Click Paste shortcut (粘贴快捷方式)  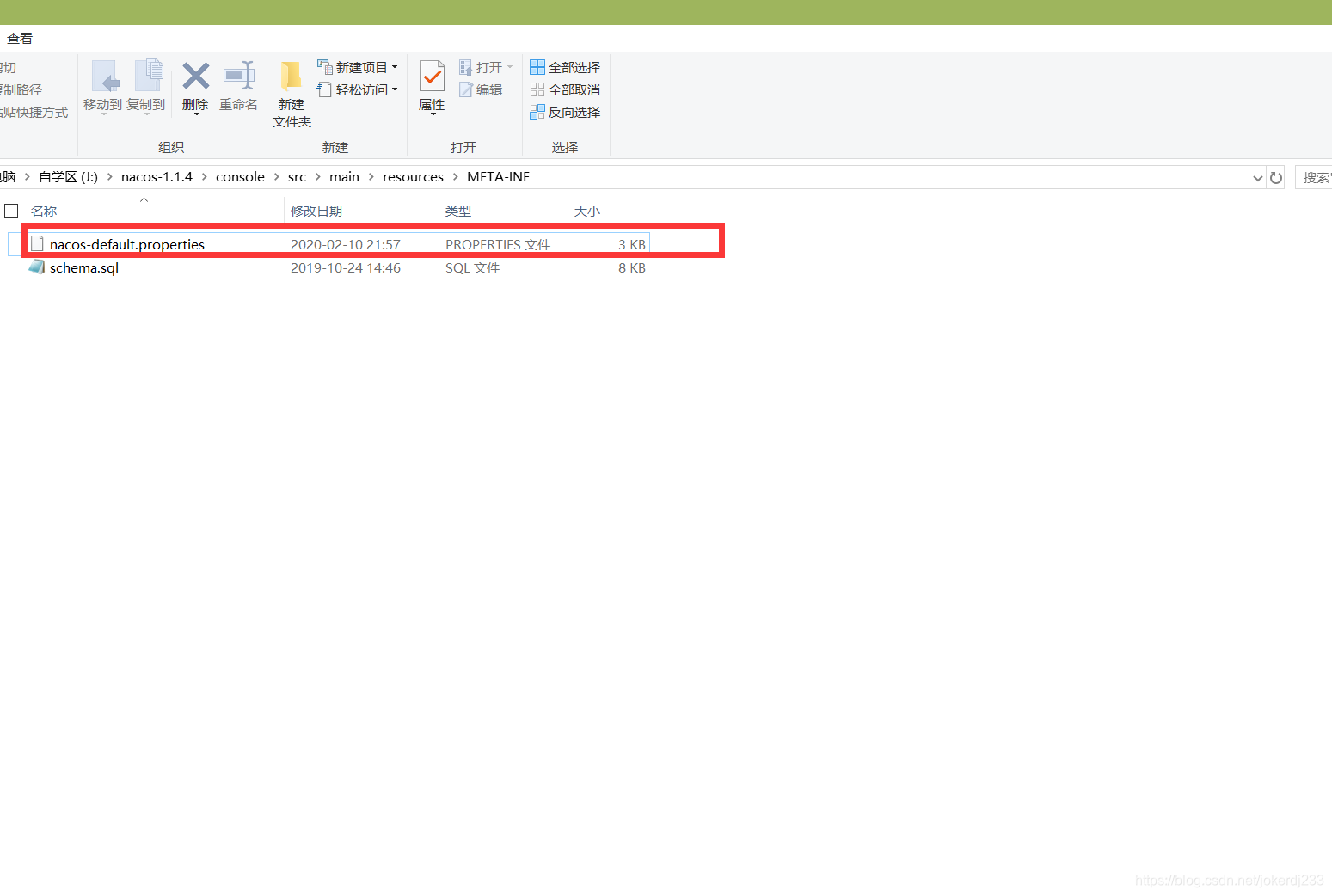pos(33,112)
